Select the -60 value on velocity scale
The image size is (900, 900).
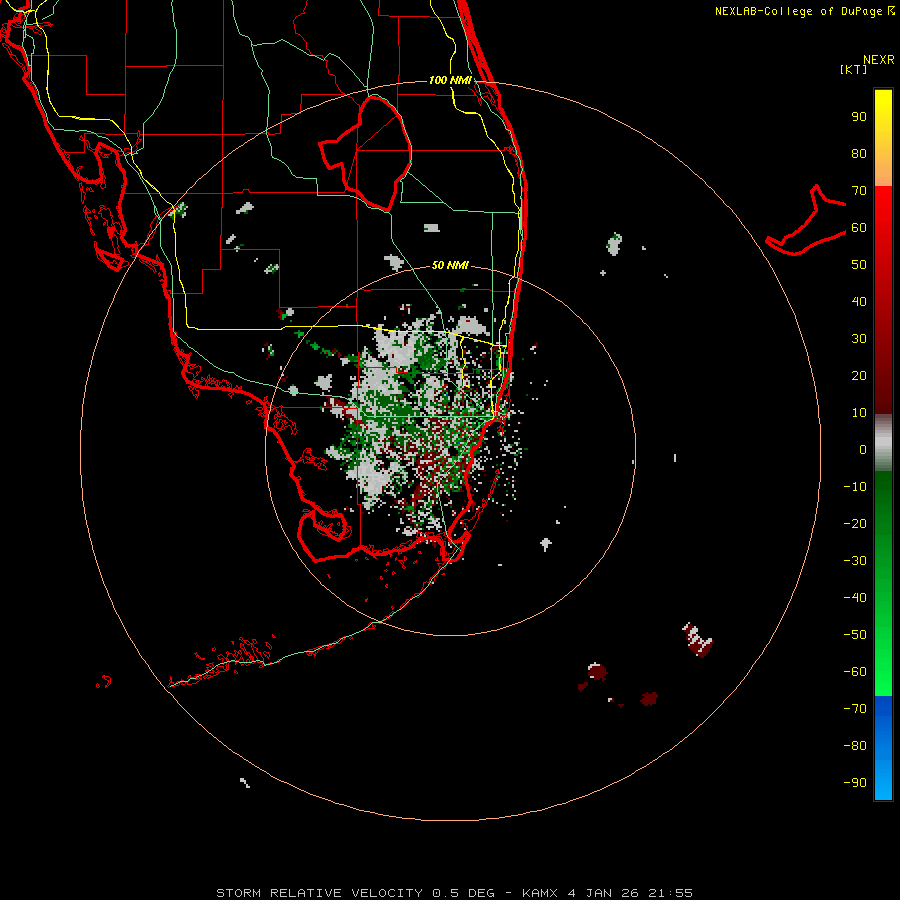(855, 672)
